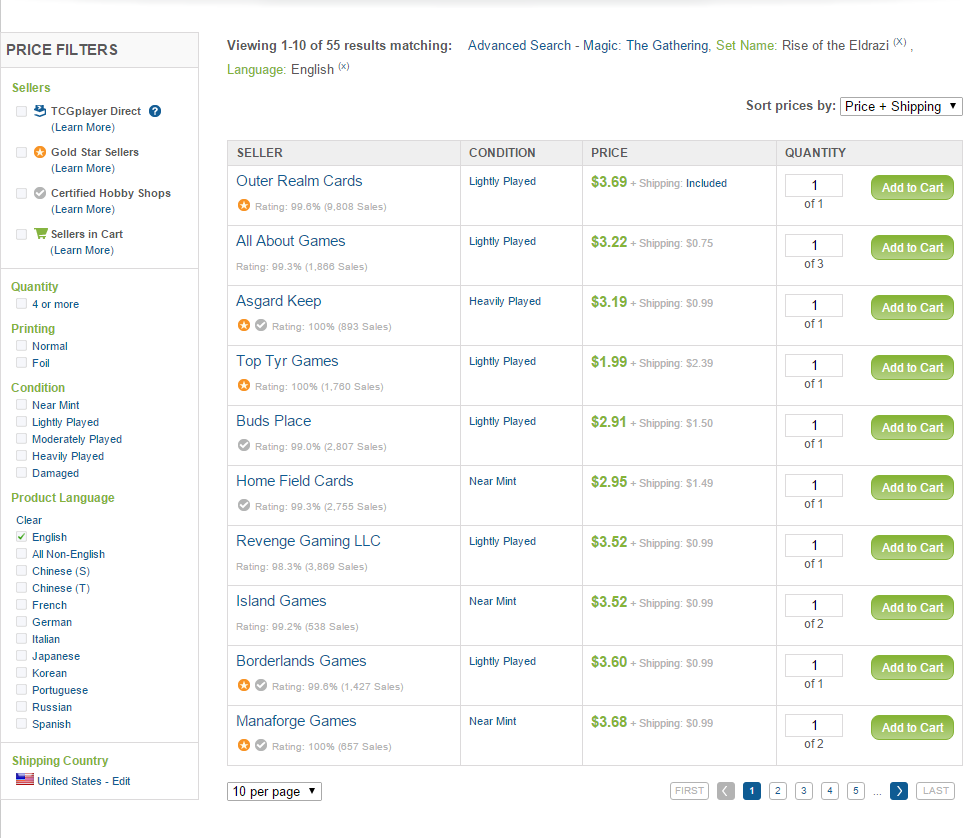Check the All Non-English language filter

click(22, 553)
